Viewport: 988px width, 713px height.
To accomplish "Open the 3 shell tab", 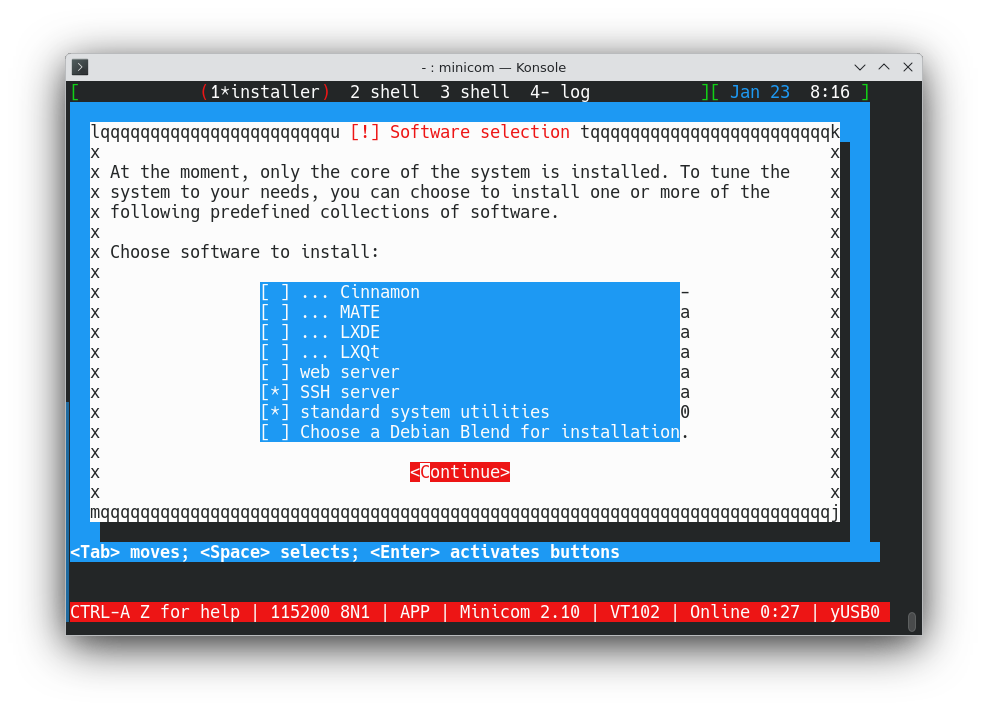I will (x=475, y=92).
